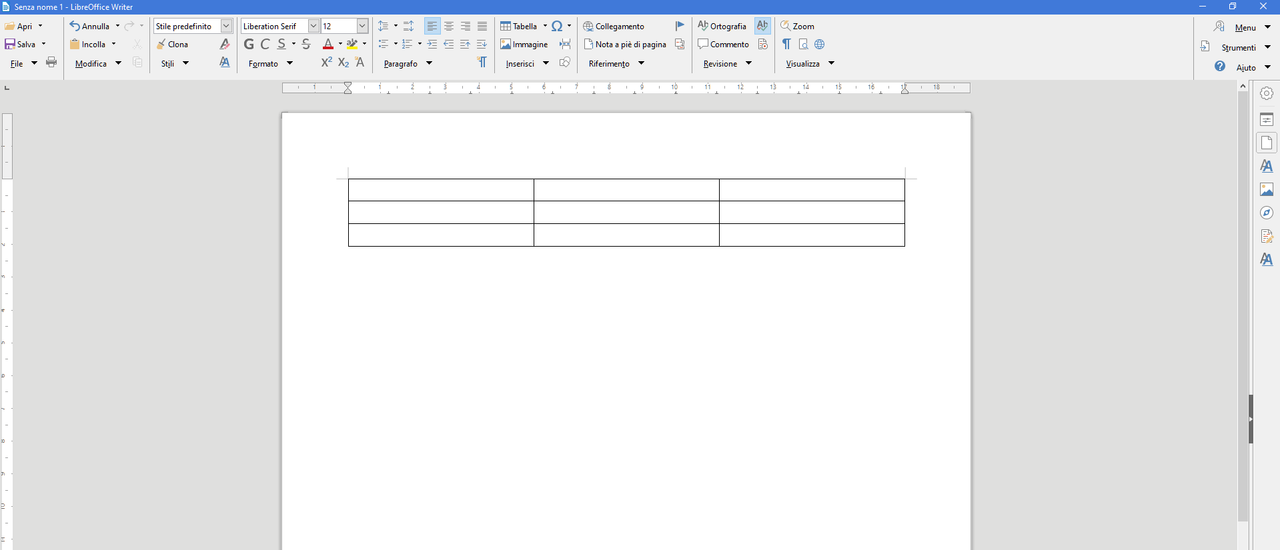Open the Revisione menu
The width and height of the screenshot is (1280, 550).
[x=727, y=63]
